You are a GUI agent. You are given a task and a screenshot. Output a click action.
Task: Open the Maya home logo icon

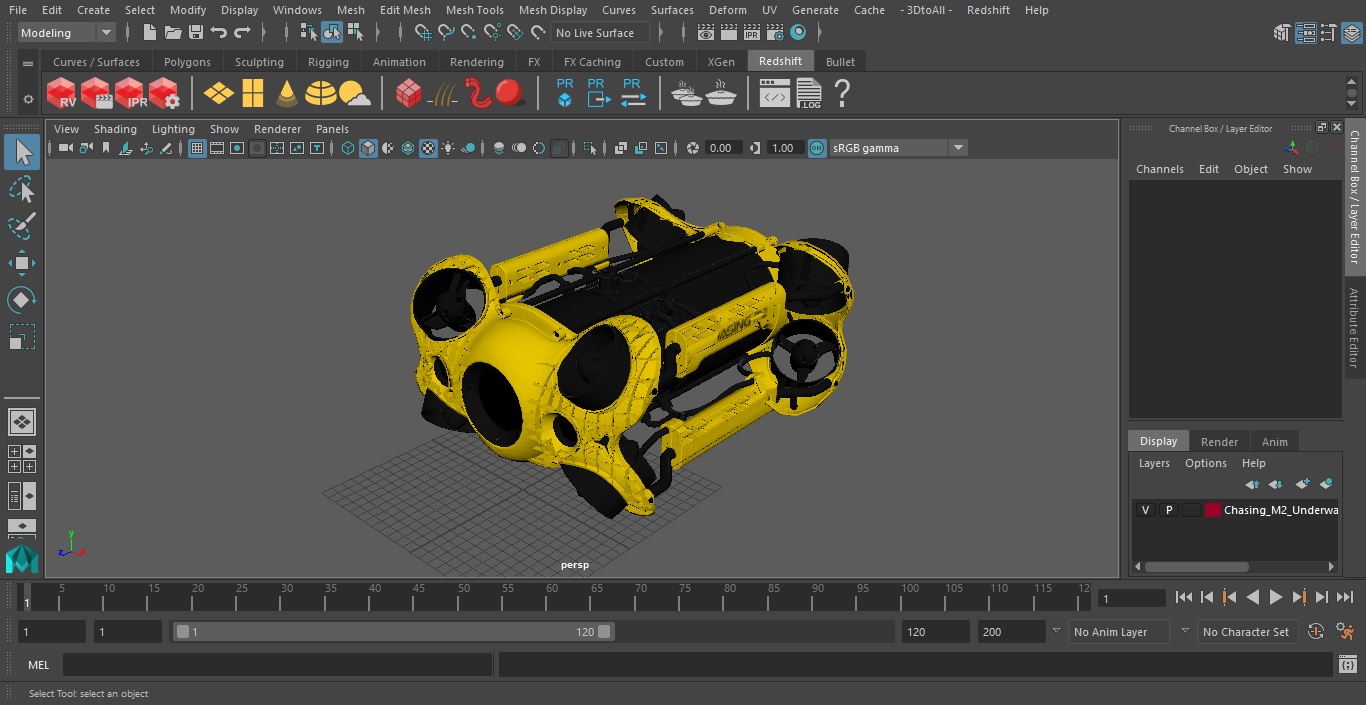[21, 559]
